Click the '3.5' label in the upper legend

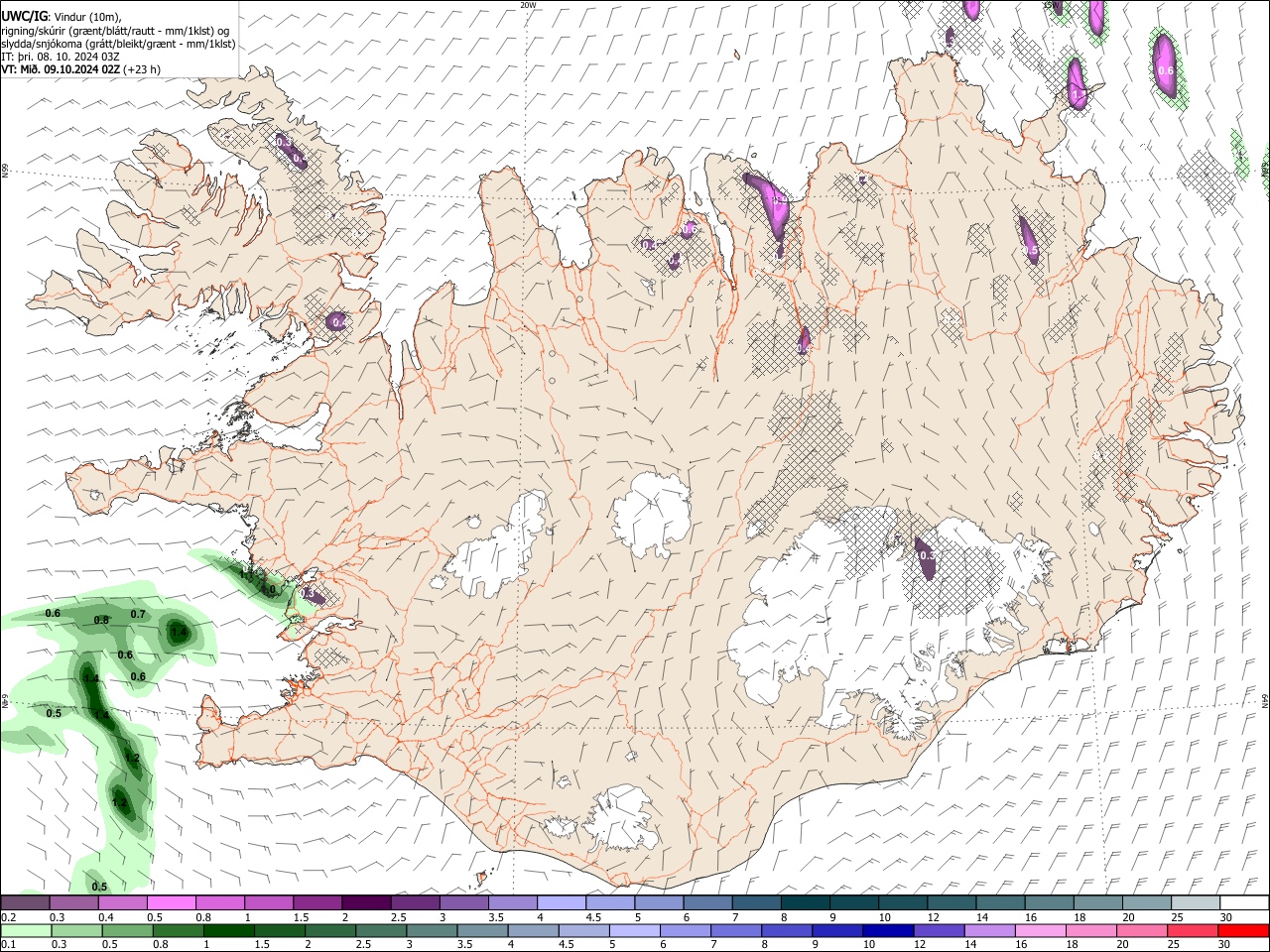point(496,917)
